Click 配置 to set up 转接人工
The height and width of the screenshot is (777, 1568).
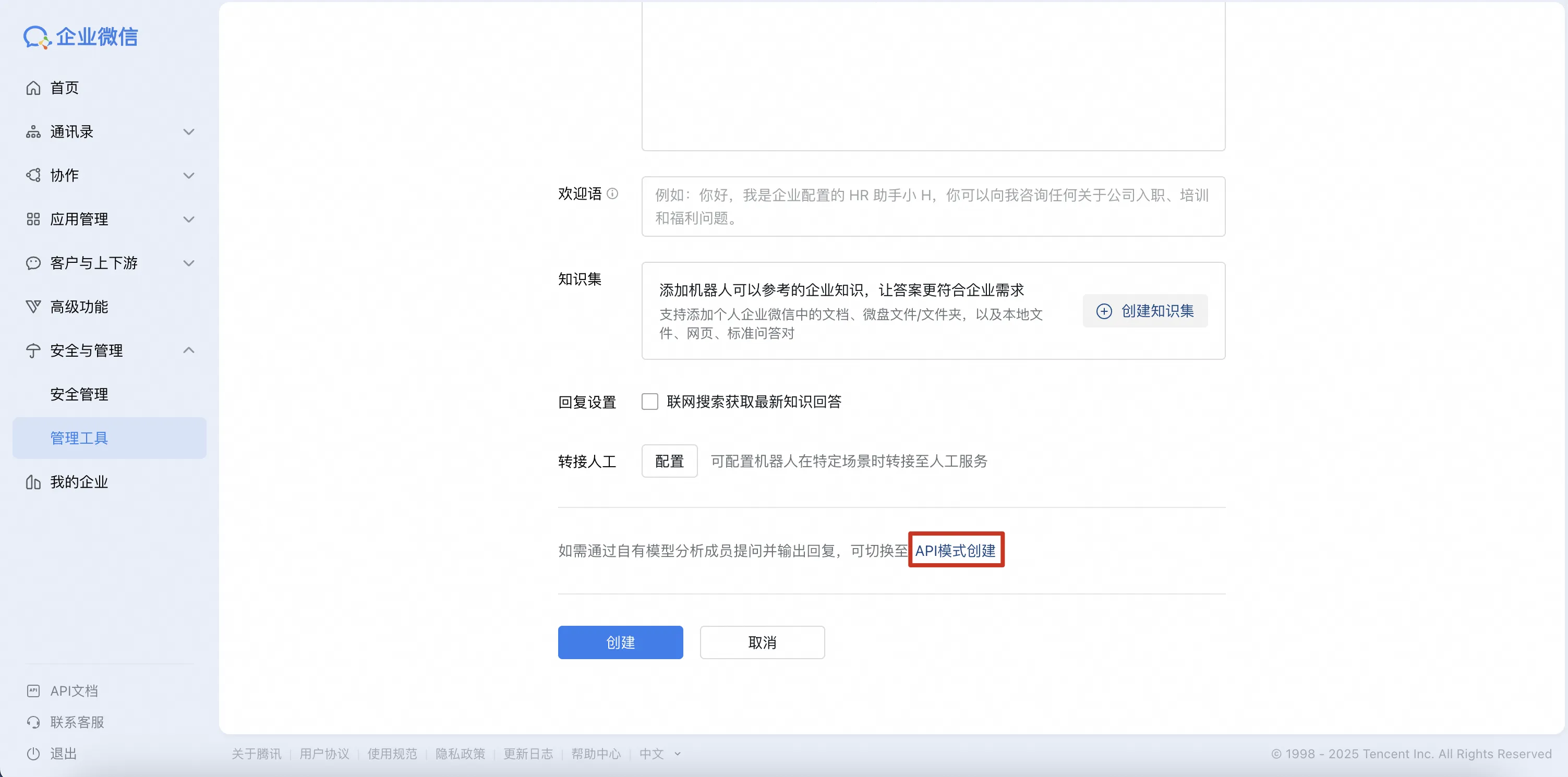[x=669, y=460]
